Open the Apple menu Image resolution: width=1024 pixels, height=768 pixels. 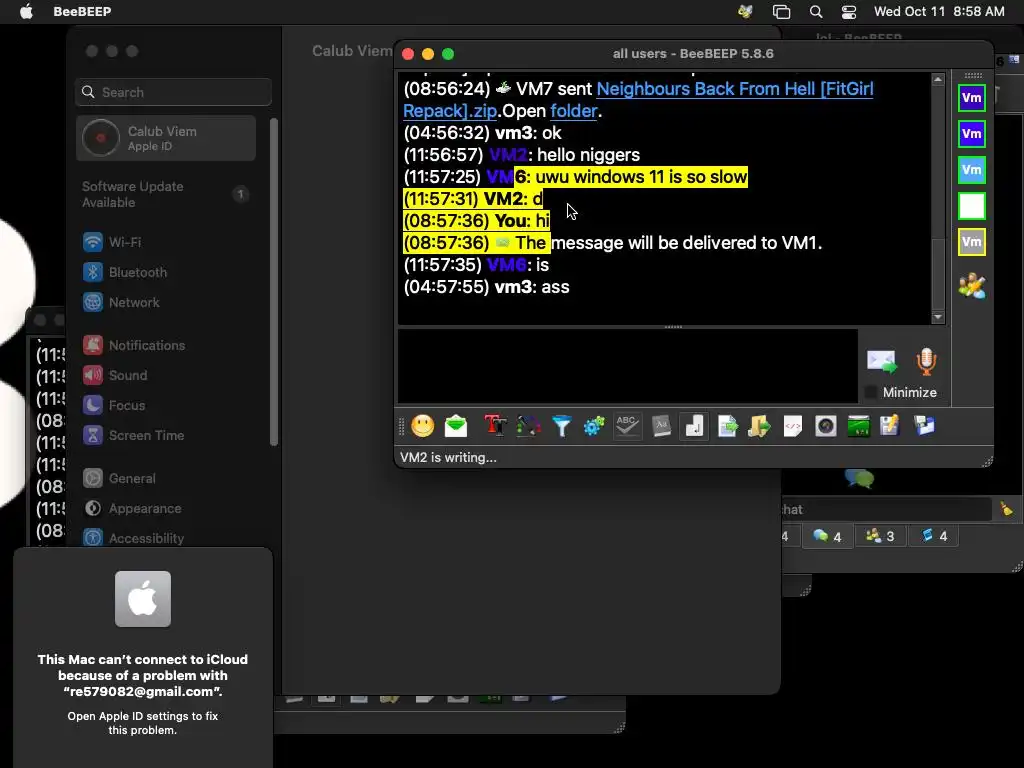[26, 11]
